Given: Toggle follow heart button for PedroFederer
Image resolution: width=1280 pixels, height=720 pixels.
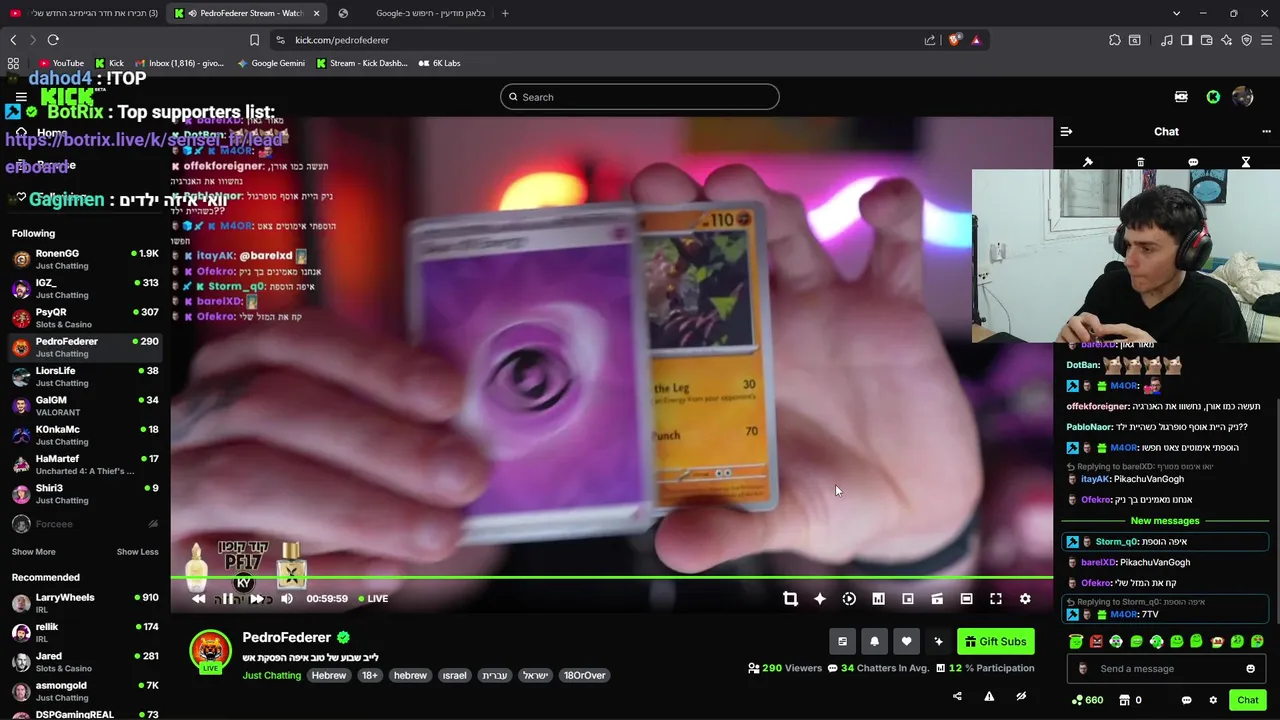Looking at the screenshot, I should (906, 642).
